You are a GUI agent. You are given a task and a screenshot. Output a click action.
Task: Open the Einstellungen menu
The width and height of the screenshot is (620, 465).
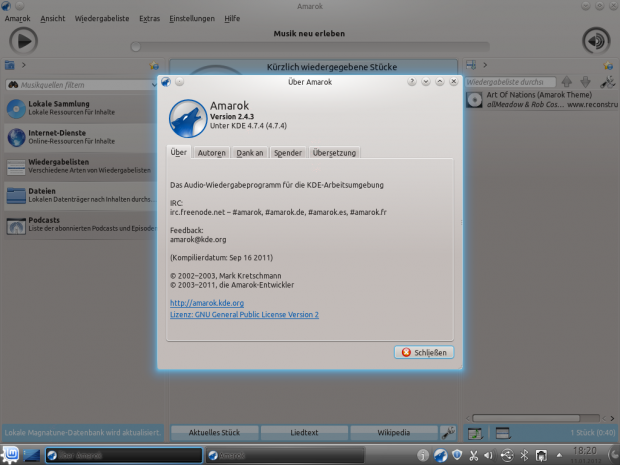click(x=192, y=19)
